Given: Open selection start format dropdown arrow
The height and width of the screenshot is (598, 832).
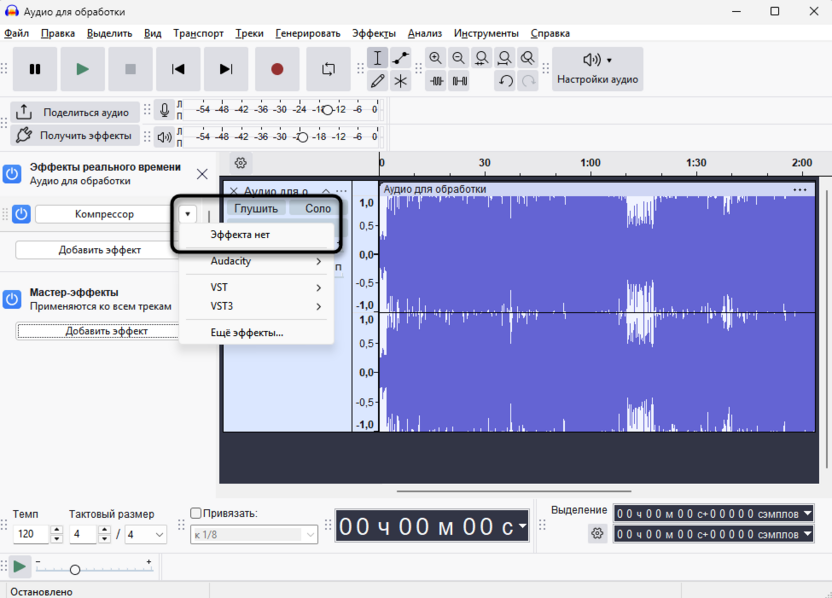Looking at the screenshot, I should 808,513.
